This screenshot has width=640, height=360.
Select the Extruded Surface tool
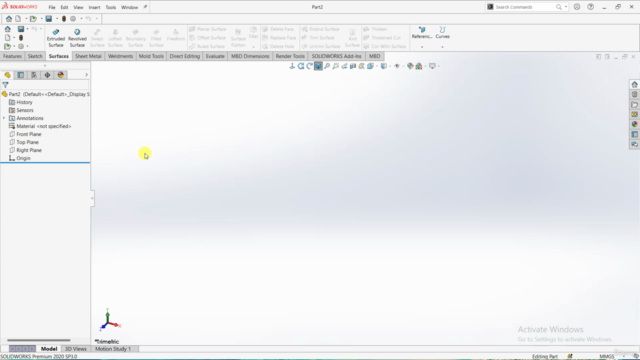pos(56,38)
